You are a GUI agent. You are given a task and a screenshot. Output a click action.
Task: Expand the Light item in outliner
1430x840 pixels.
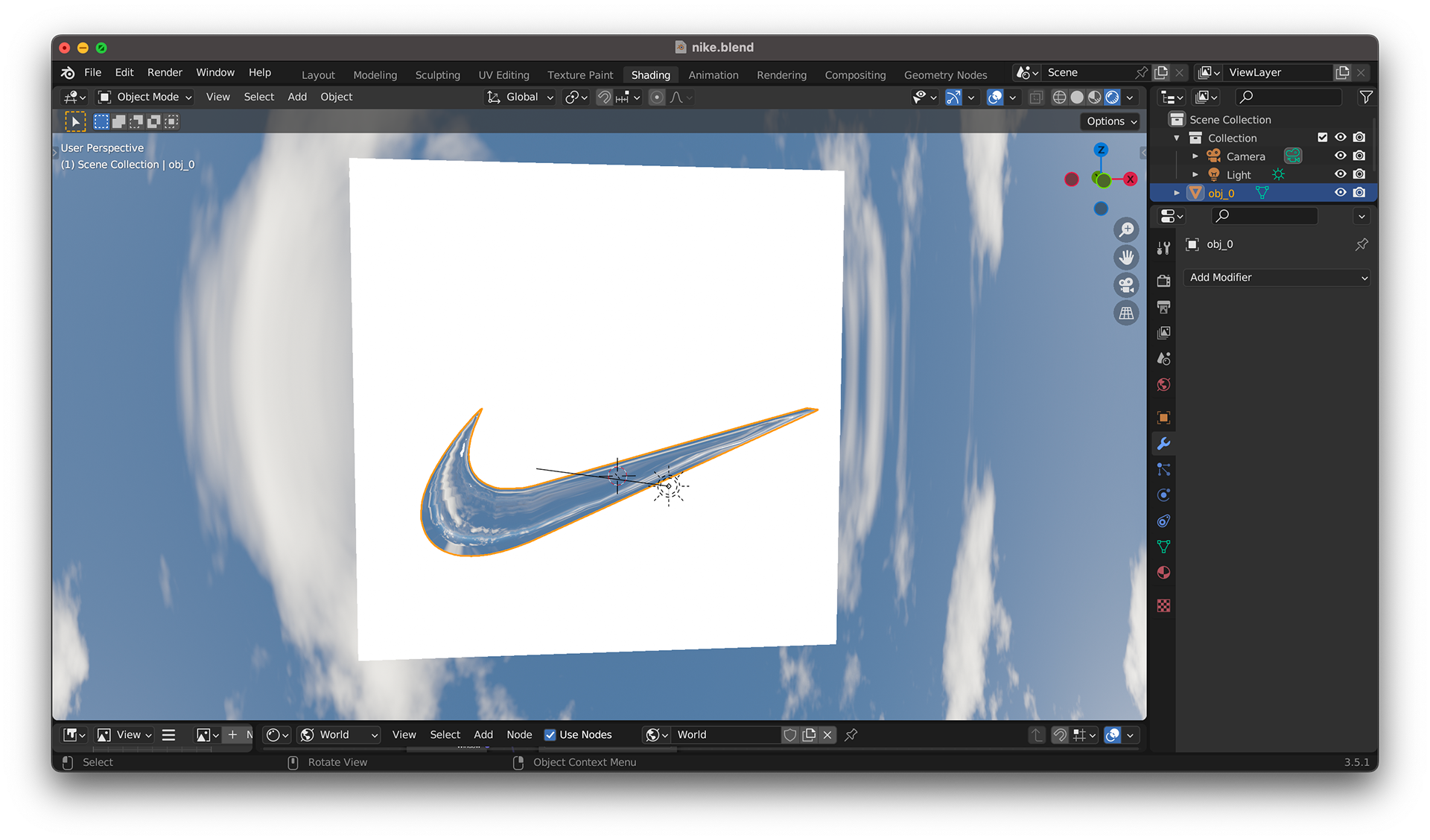[x=1195, y=175]
